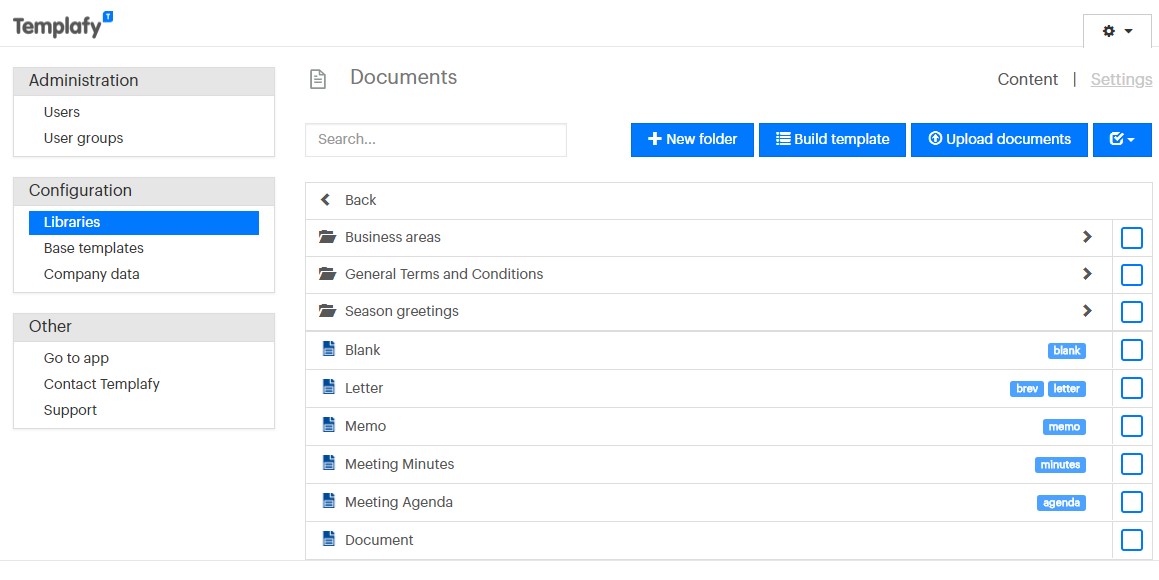Click the list icon on Build template button
Viewport: 1159px width, 580px height.
click(782, 139)
